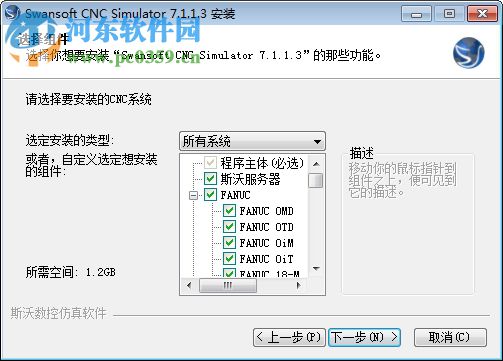Click the title bar Swansoft app icon

pyautogui.click(x=13, y=13)
